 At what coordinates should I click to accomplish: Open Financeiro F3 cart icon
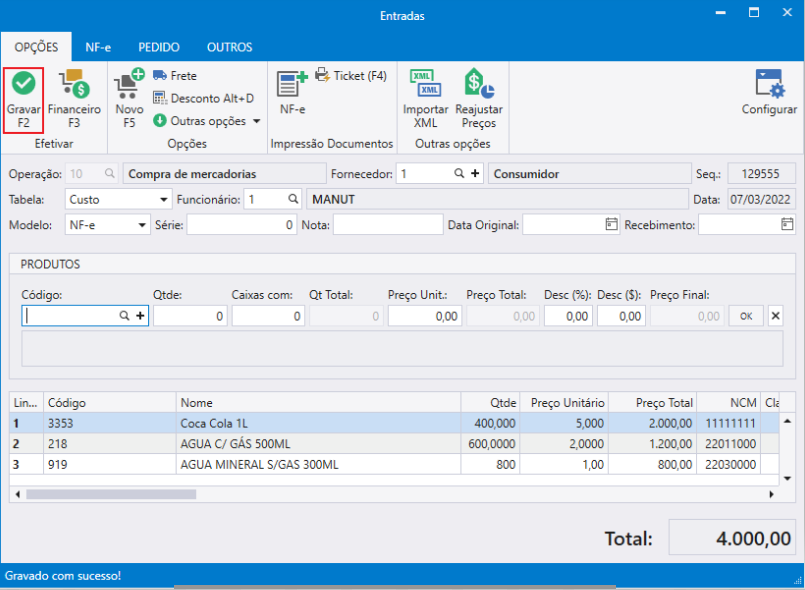pyautogui.click(x=74, y=84)
